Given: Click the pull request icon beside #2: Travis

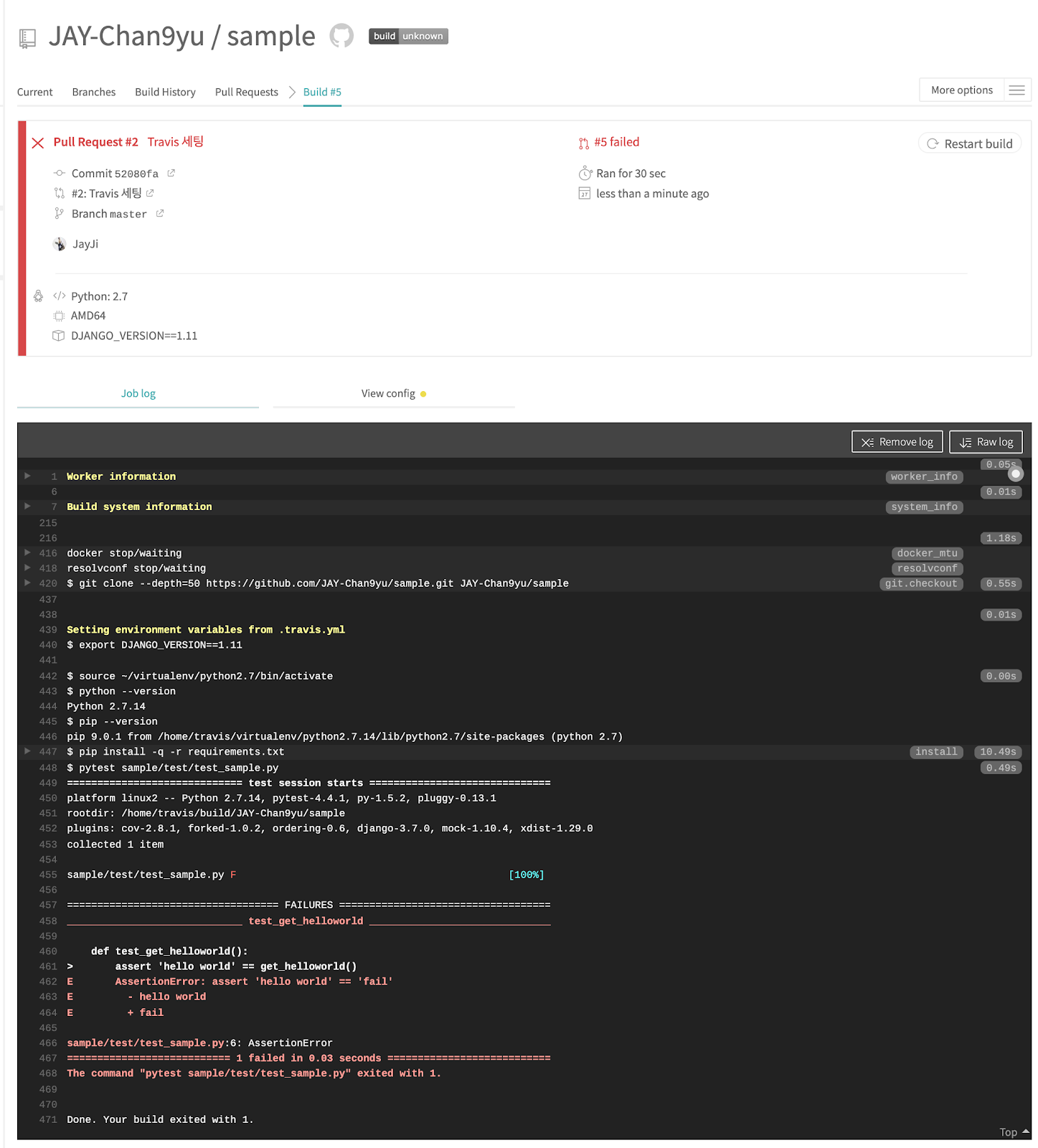Looking at the screenshot, I should click(x=60, y=193).
